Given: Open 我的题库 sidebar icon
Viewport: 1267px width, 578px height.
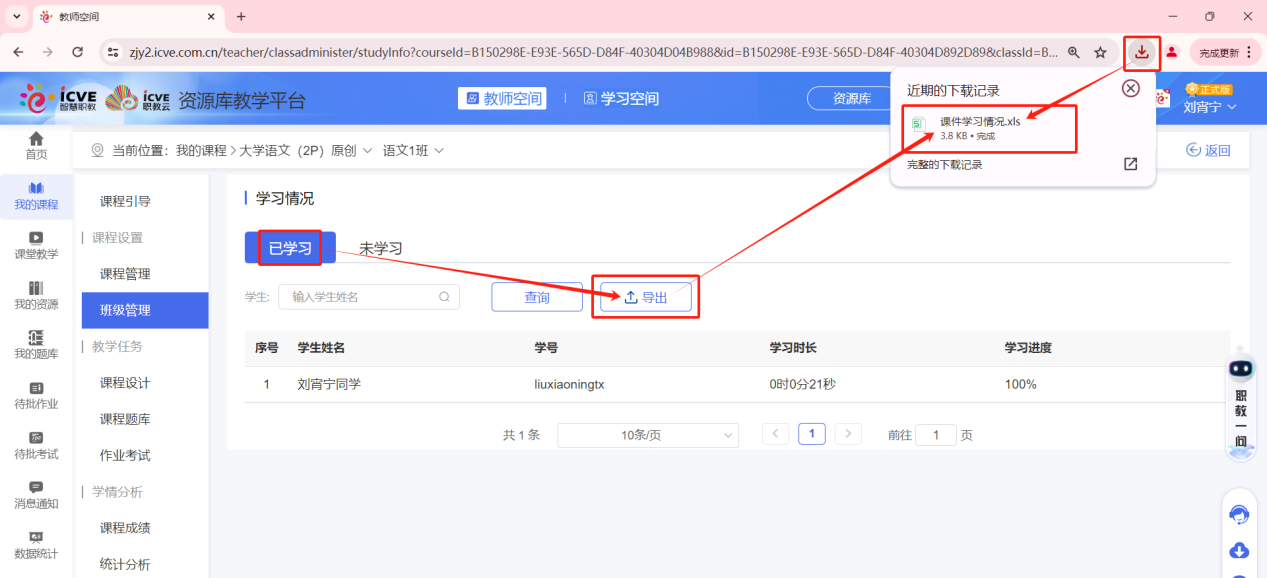Looking at the screenshot, I should click(36, 345).
